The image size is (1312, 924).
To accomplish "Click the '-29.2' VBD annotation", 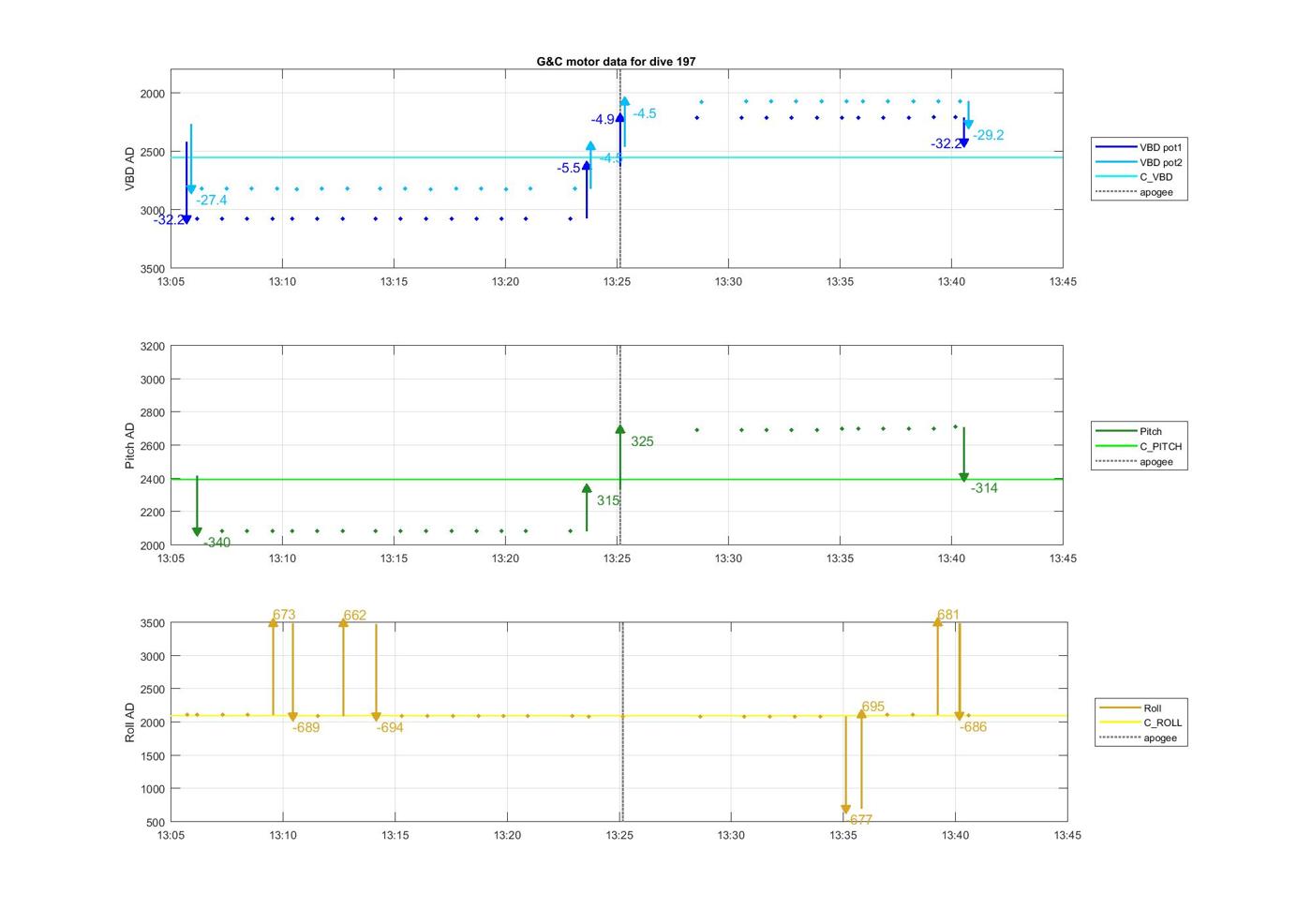I will [x=988, y=135].
